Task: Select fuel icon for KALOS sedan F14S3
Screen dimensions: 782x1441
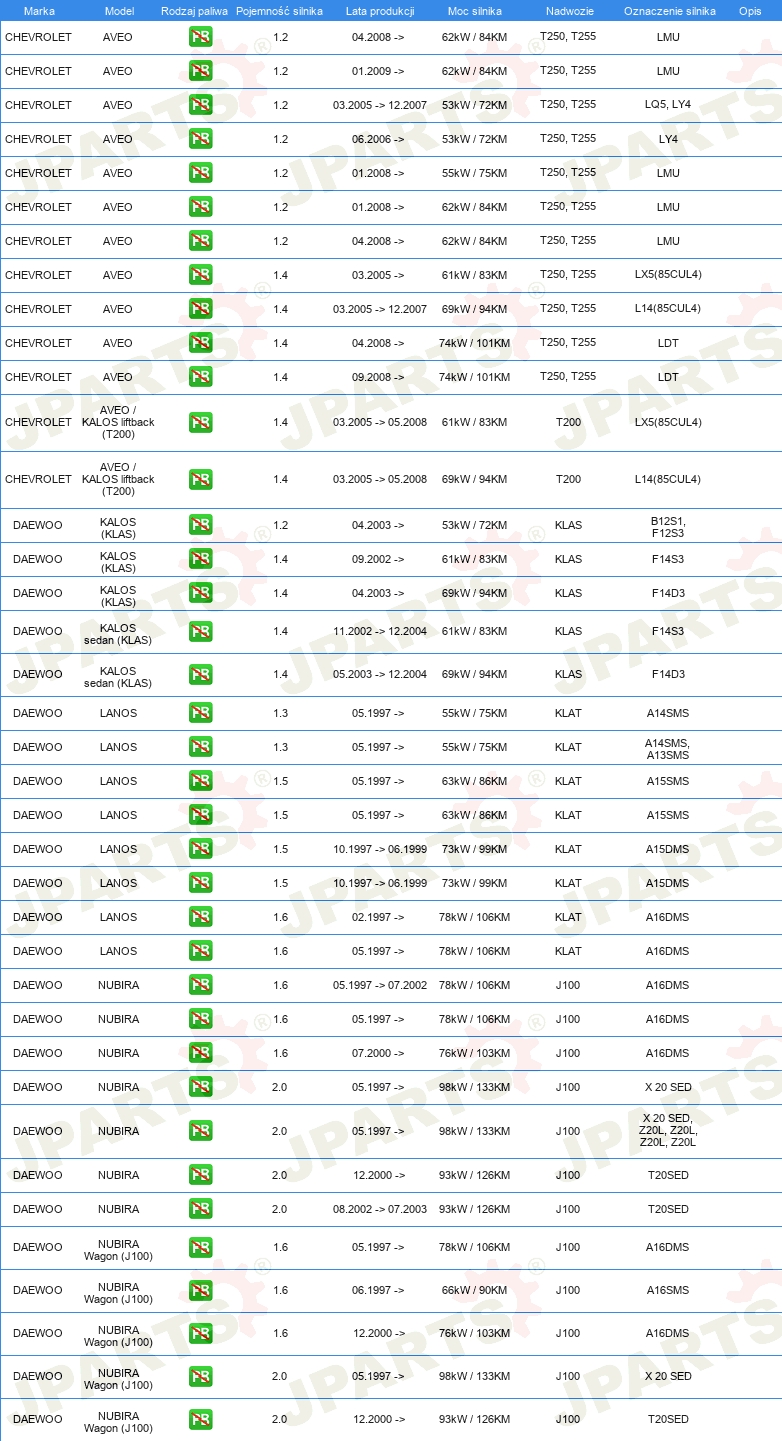Action: pyautogui.click(x=200, y=631)
